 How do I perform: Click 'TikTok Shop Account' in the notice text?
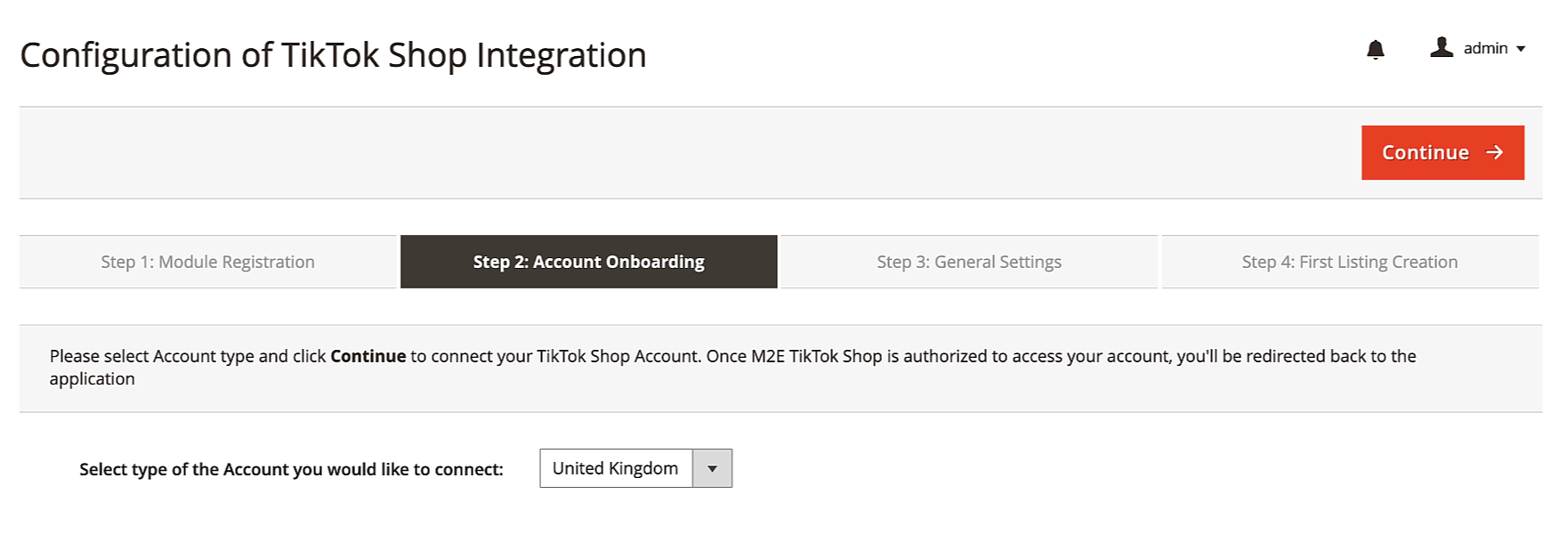[618, 356]
